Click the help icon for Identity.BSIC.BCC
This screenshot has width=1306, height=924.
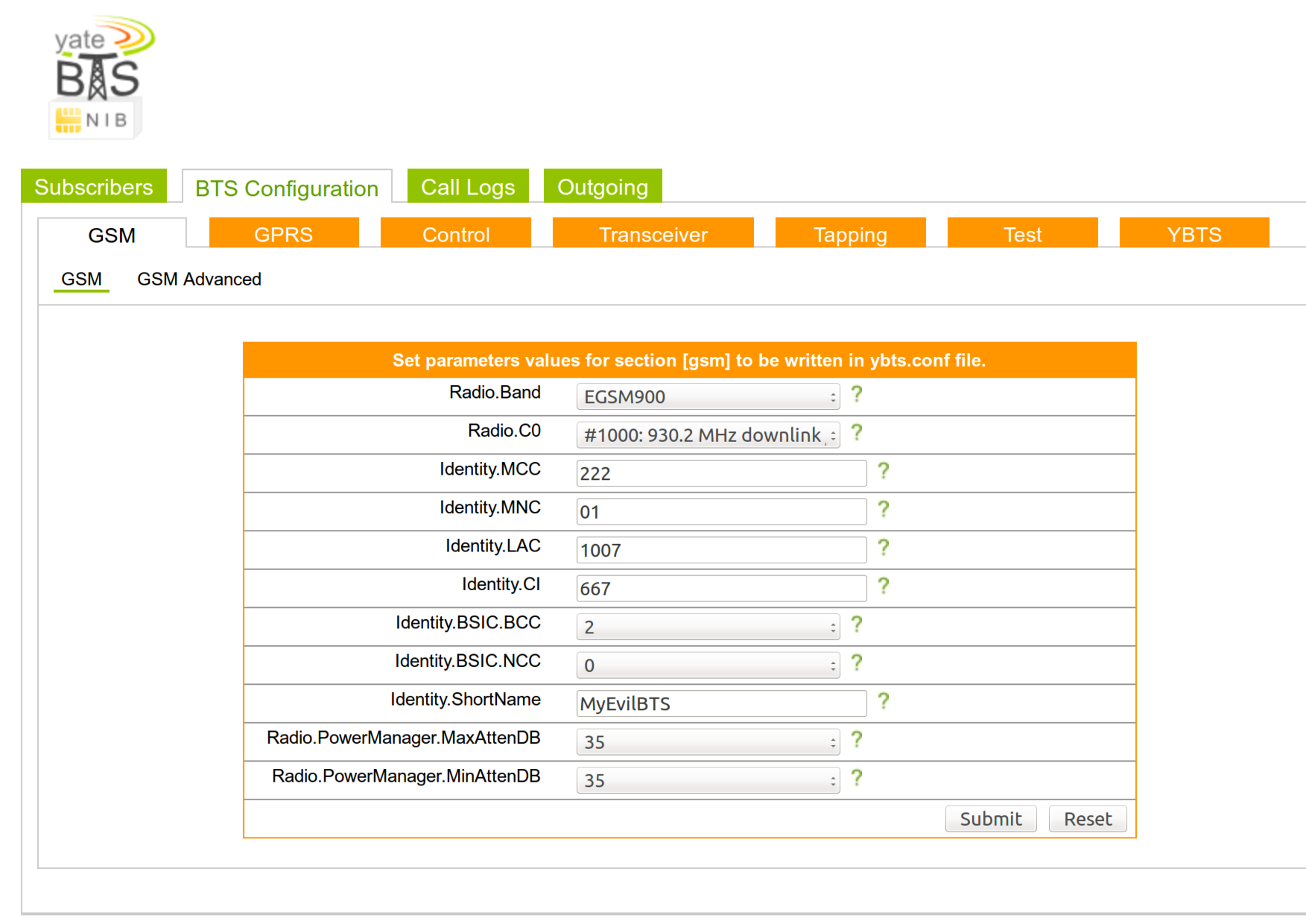pyautogui.click(x=856, y=624)
